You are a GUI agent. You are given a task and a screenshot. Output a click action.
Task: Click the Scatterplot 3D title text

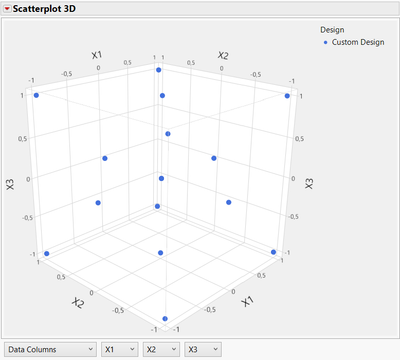point(44,9)
